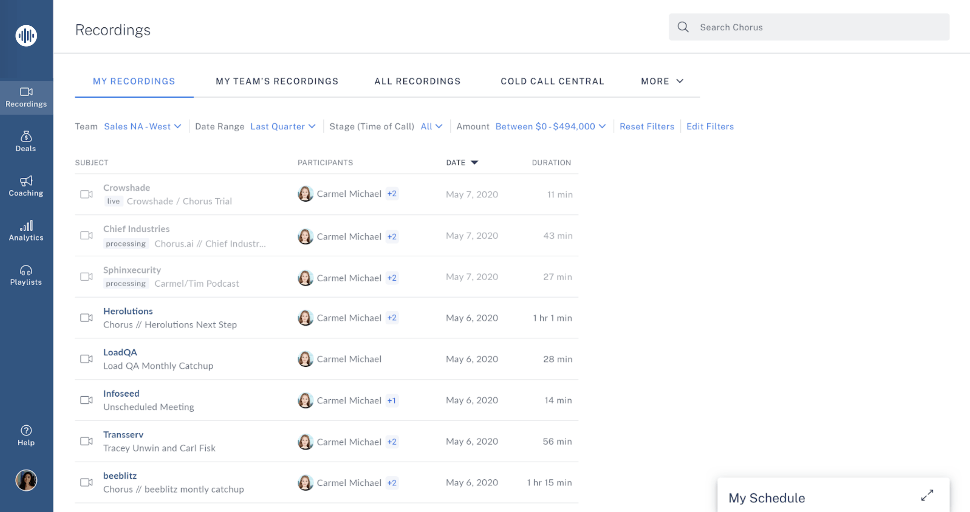Open the Herolutions recording
The width and height of the screenshot is (970, 512).
127,311
